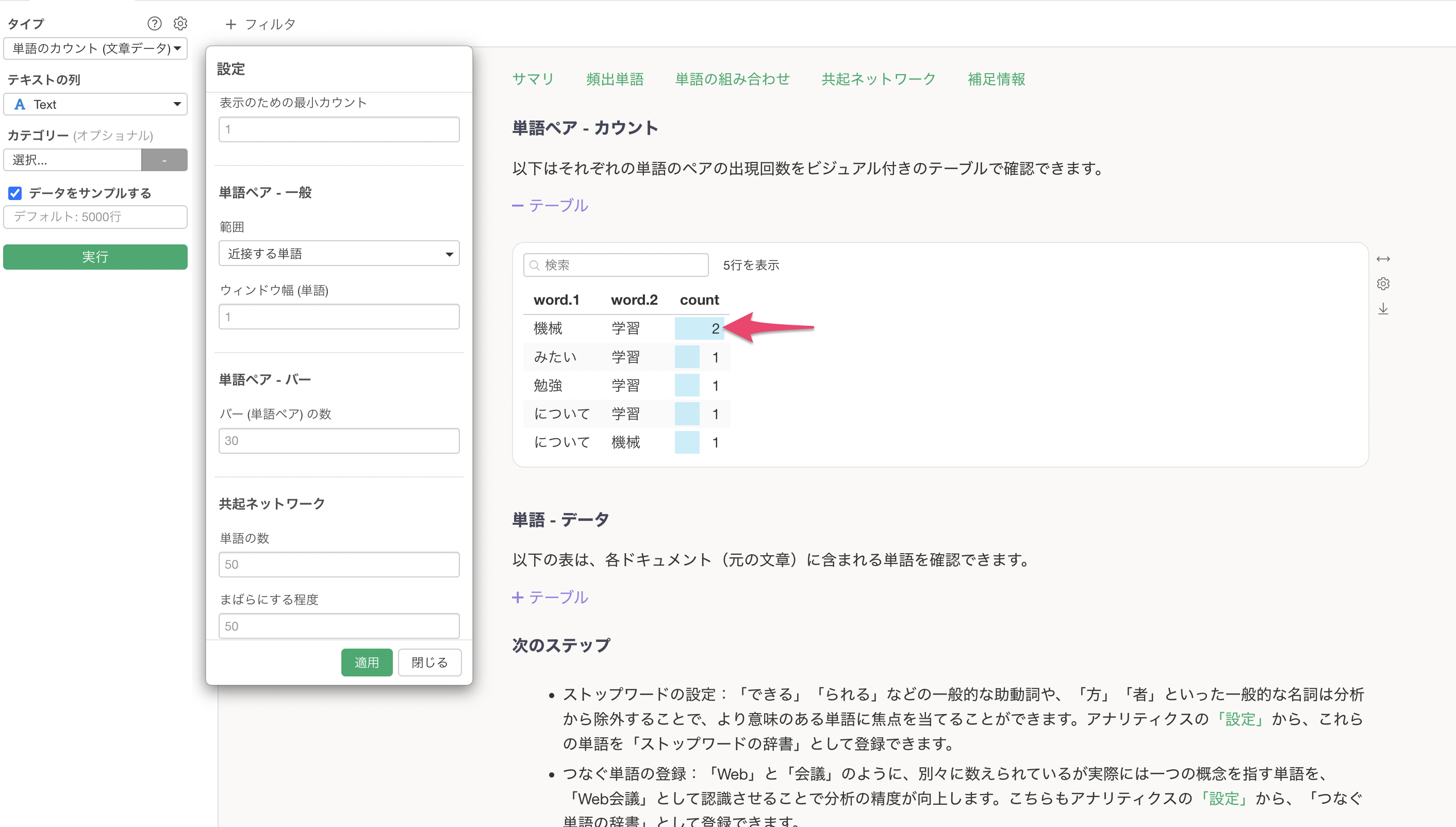Click the minus button beside category selector
The width and height of the screenshot is (1456, 827).
(164, 160)
